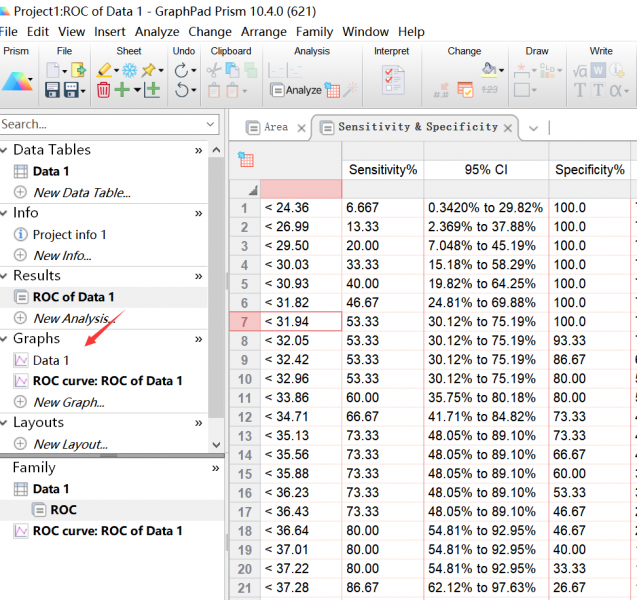Click the navigator scrollbar up arrow

click(x=216, y=150)
